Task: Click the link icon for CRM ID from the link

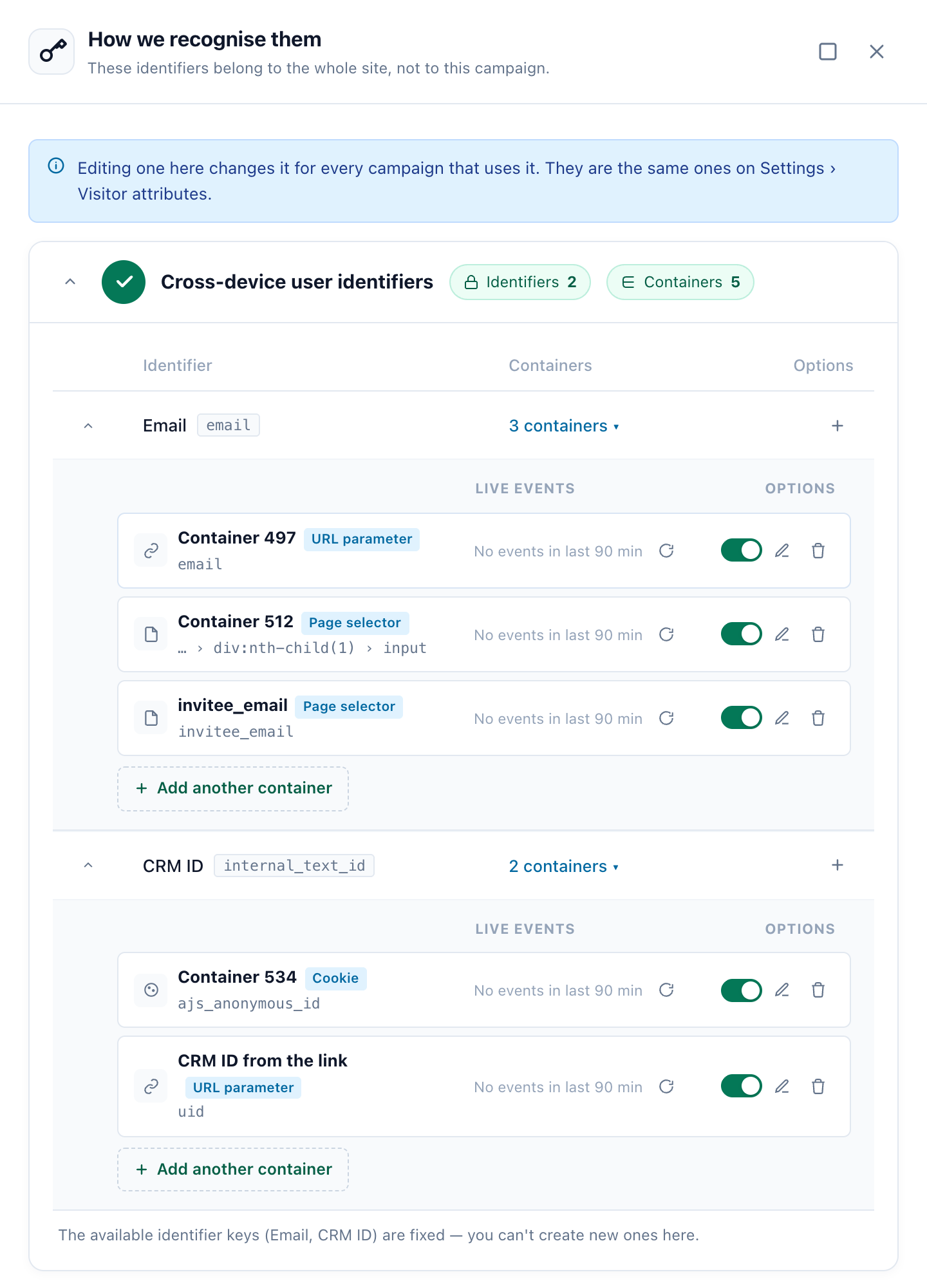Action: 151,1086
